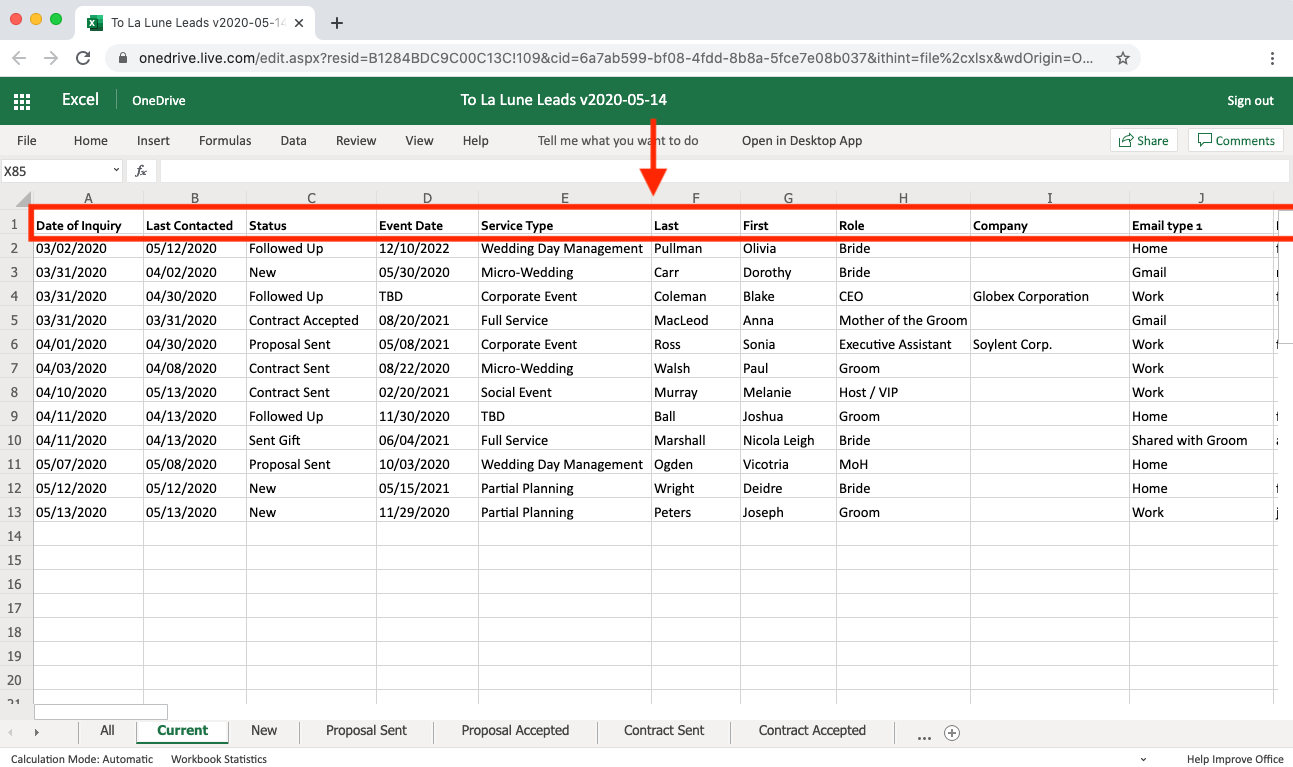The image size is (1293, 767).
Task: Click the OneDrive link in header
Action: [159, 101]
